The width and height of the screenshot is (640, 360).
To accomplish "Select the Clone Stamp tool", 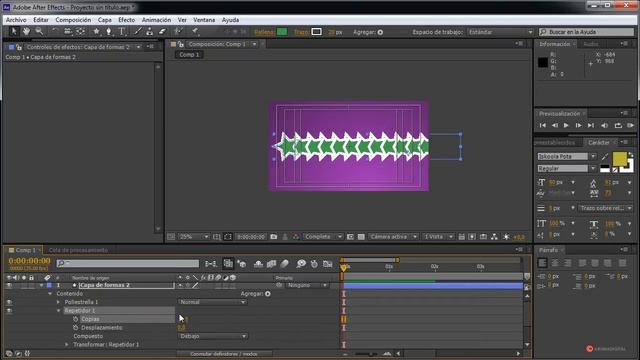I will pyautogui.click(x=150, y=31).
